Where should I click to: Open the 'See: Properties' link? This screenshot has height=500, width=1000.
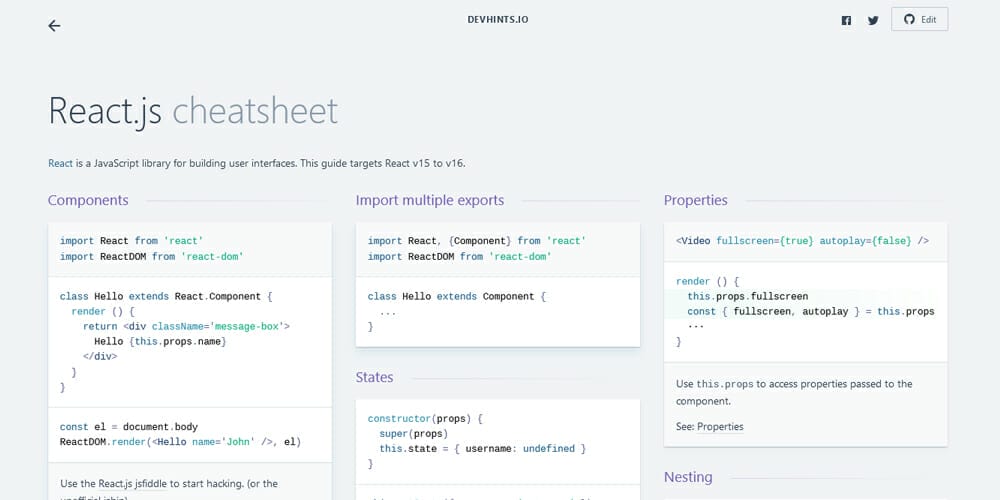pos(720,427)
